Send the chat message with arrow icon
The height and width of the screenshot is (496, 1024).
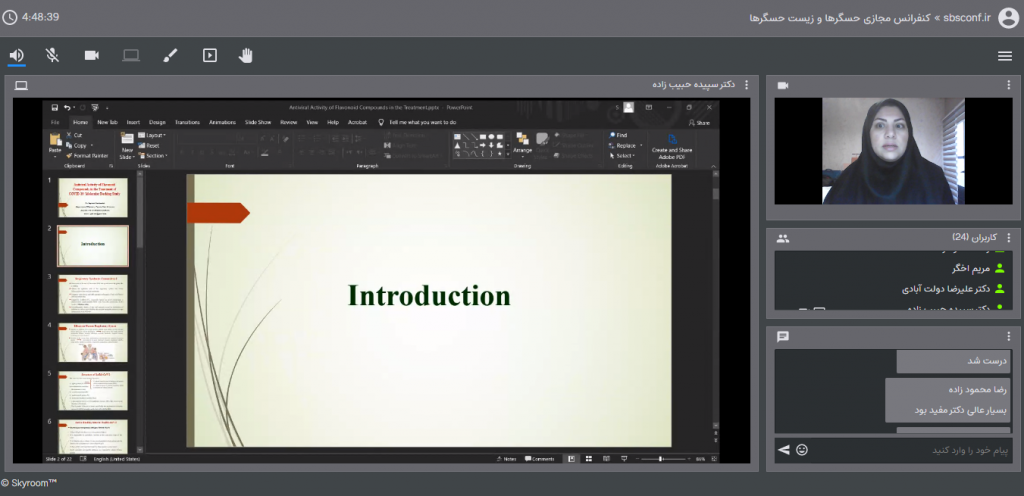point(784,450)
